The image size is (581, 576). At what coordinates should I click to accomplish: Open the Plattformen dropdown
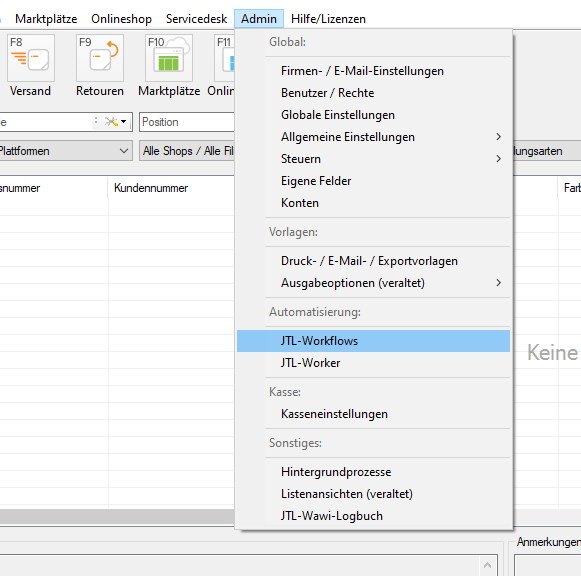click(x=65, y=151)
